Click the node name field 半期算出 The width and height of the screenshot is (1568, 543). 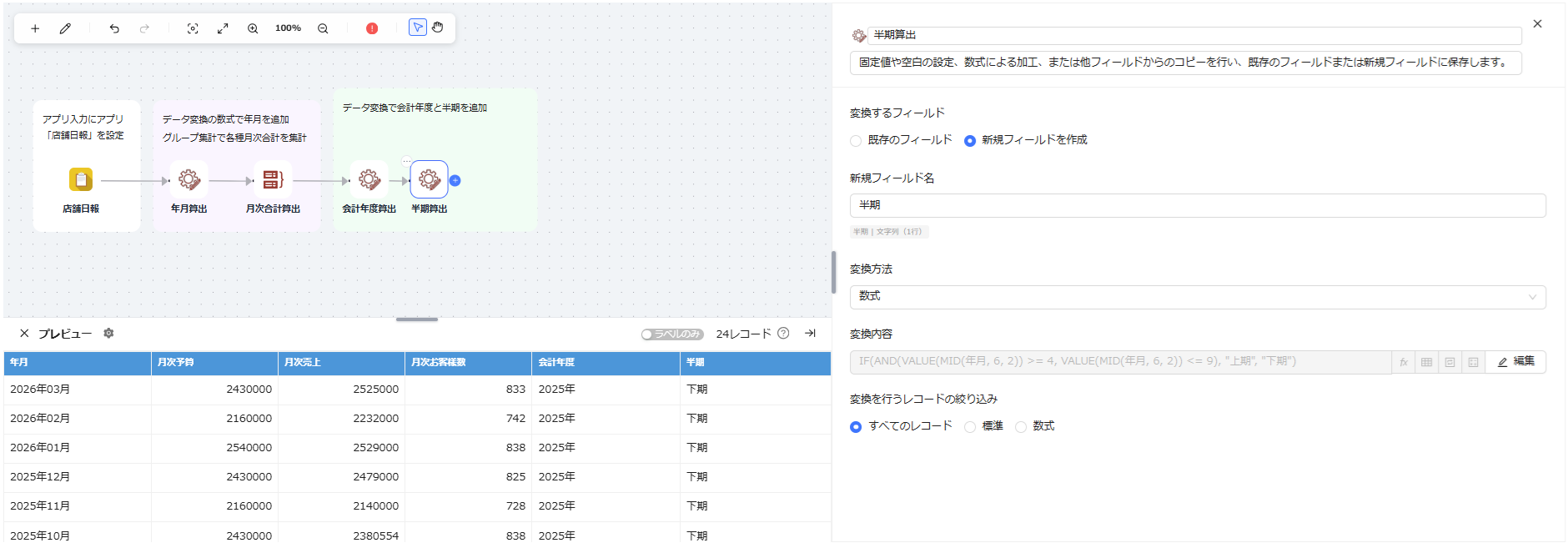(x=1194, y=35)
